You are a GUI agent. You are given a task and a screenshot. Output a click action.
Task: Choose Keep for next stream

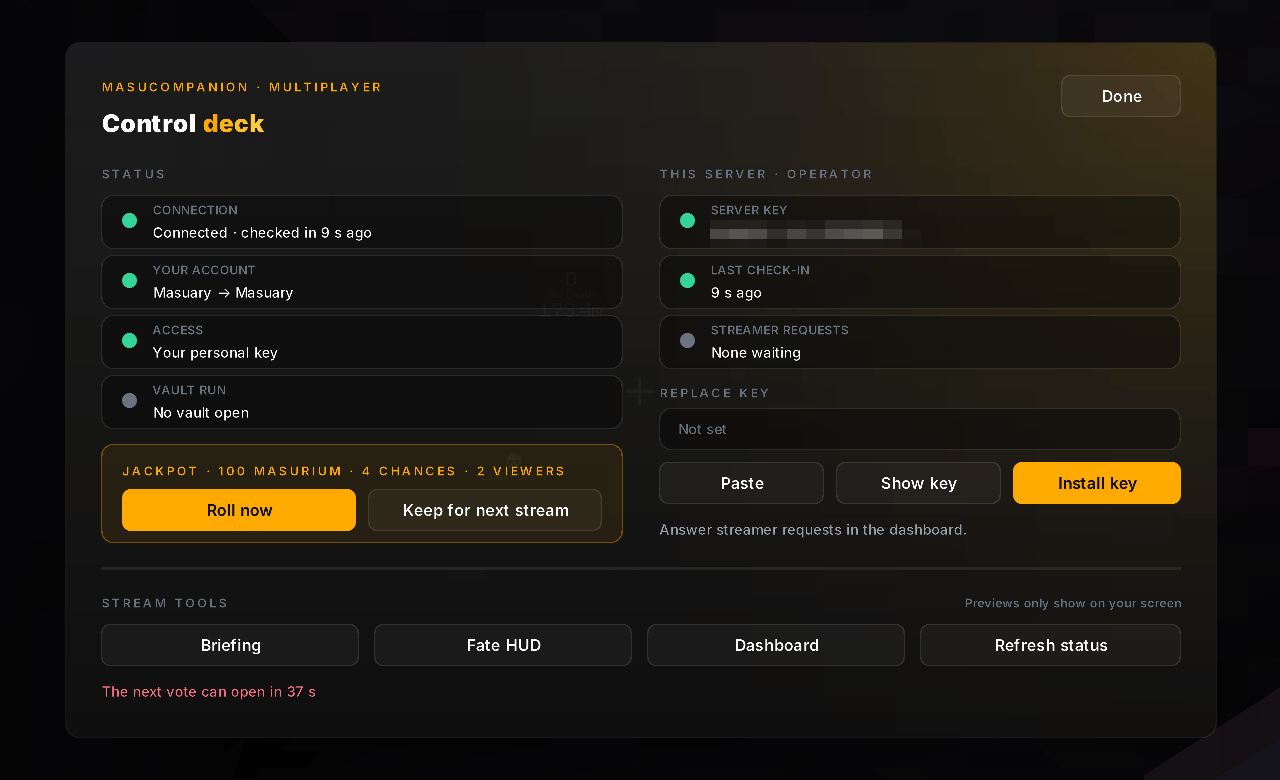tap(485, 510)
